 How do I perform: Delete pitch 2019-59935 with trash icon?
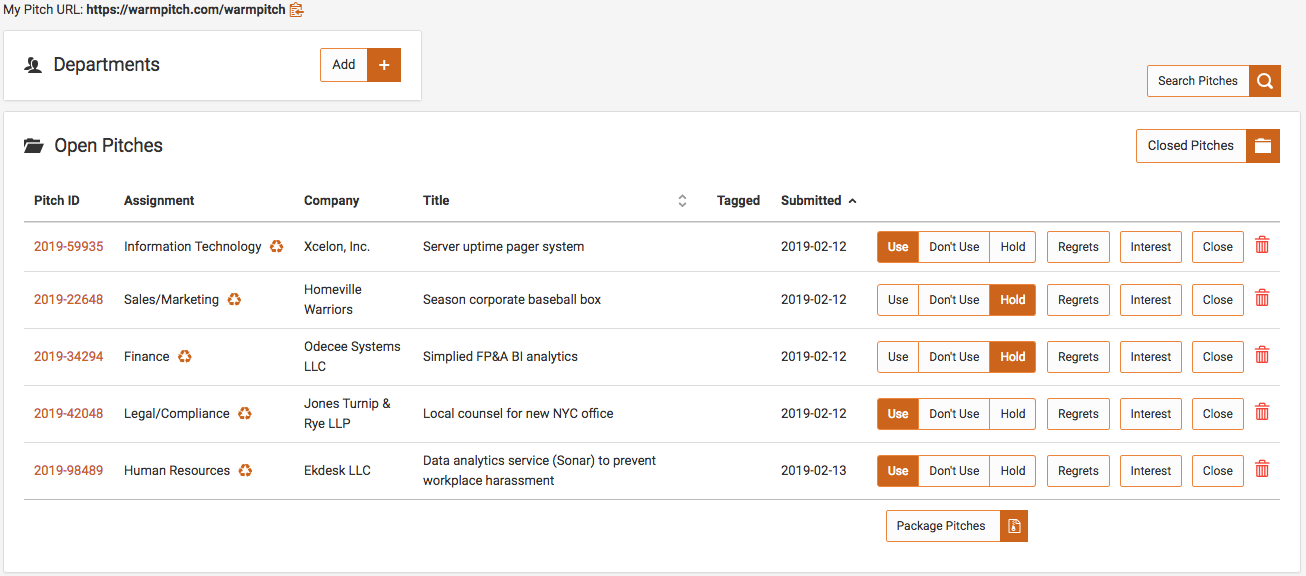pos(1262,245)
